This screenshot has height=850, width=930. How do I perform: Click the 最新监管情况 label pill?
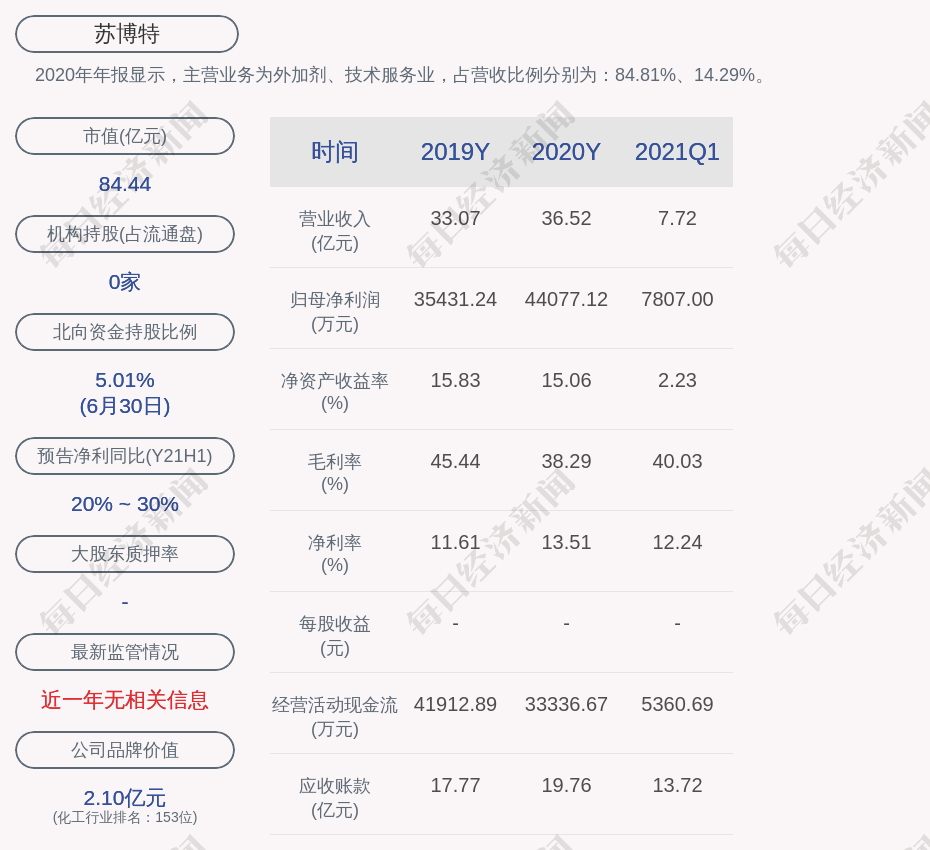click(x=125, y=652)
